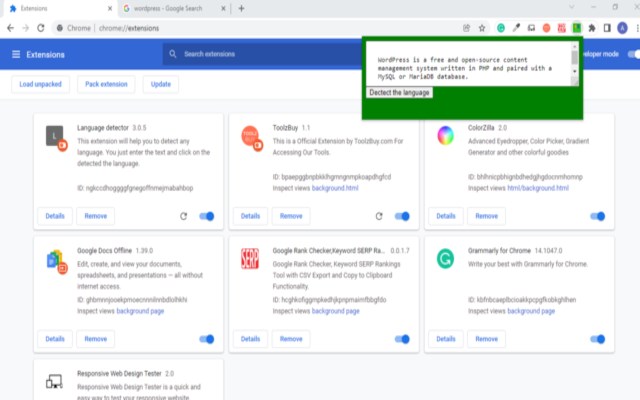This screenshot has width=640, height=400.
Task: Open the tab search chevron dropdown
Action: [571, 7]
